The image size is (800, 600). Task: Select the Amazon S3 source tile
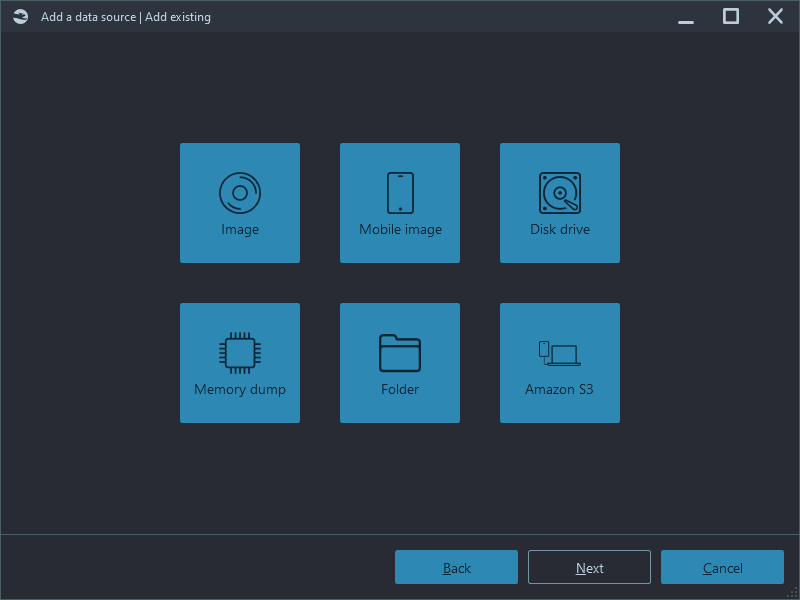coord(560,363)
